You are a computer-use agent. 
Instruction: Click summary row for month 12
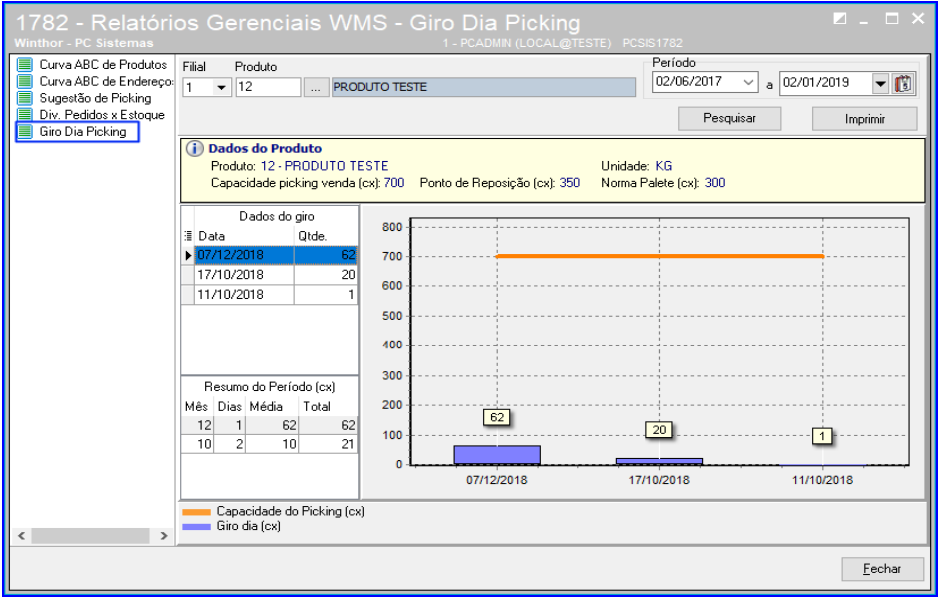point(269,425)
